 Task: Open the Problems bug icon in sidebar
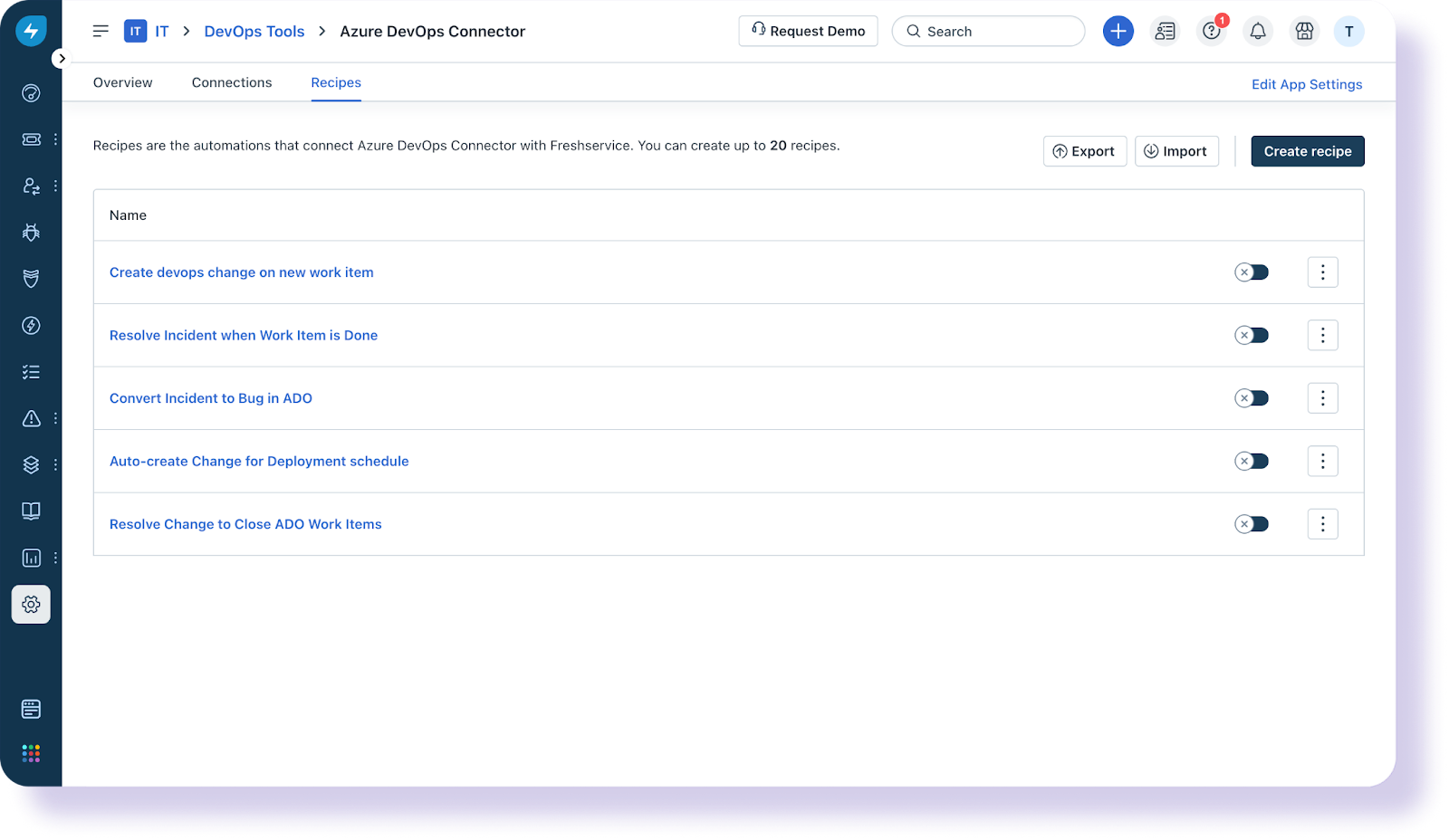pyautogui.click(x=31, y=233)
